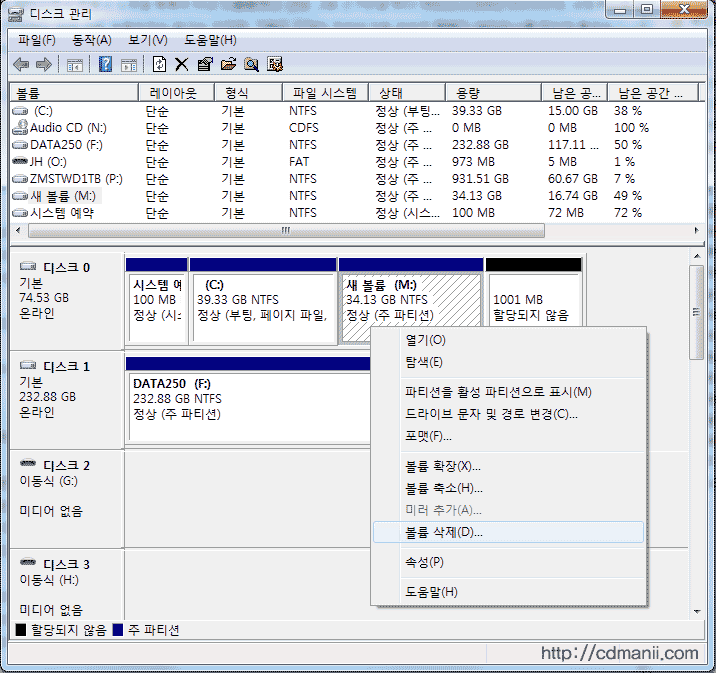The image size is (716, 673).
Task: Select the 1001 MB unallocated space block
Action: click(x=534, y=292)
